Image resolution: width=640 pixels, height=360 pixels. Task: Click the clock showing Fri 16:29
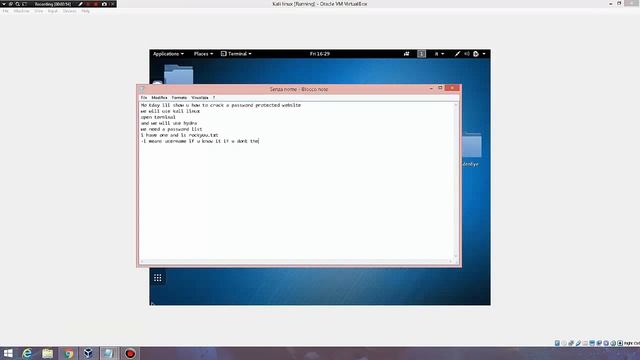point(320,54)
